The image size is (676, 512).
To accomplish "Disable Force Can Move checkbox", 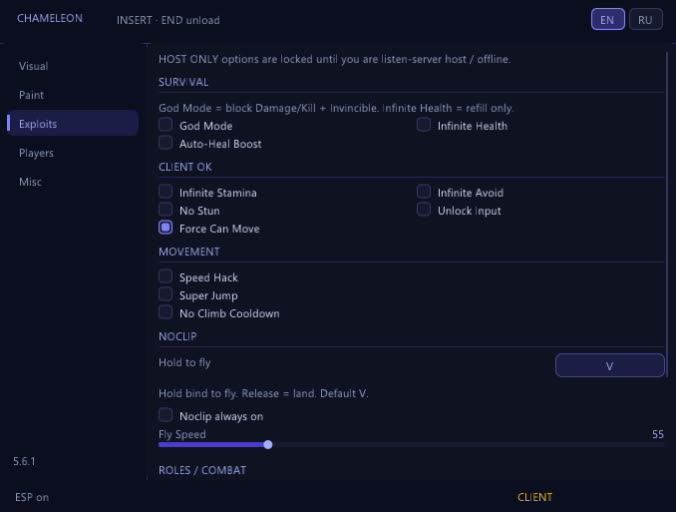I will coord(166,228).
